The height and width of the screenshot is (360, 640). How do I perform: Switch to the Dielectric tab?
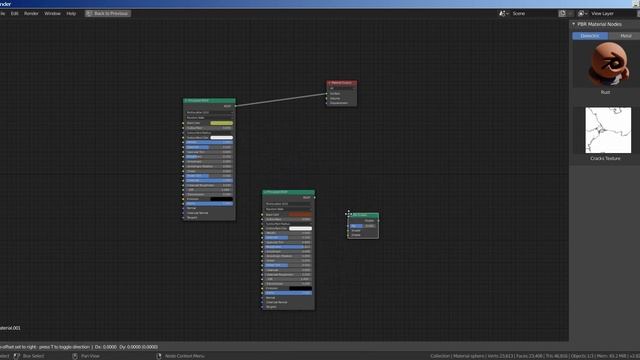[x=590, y=36]
